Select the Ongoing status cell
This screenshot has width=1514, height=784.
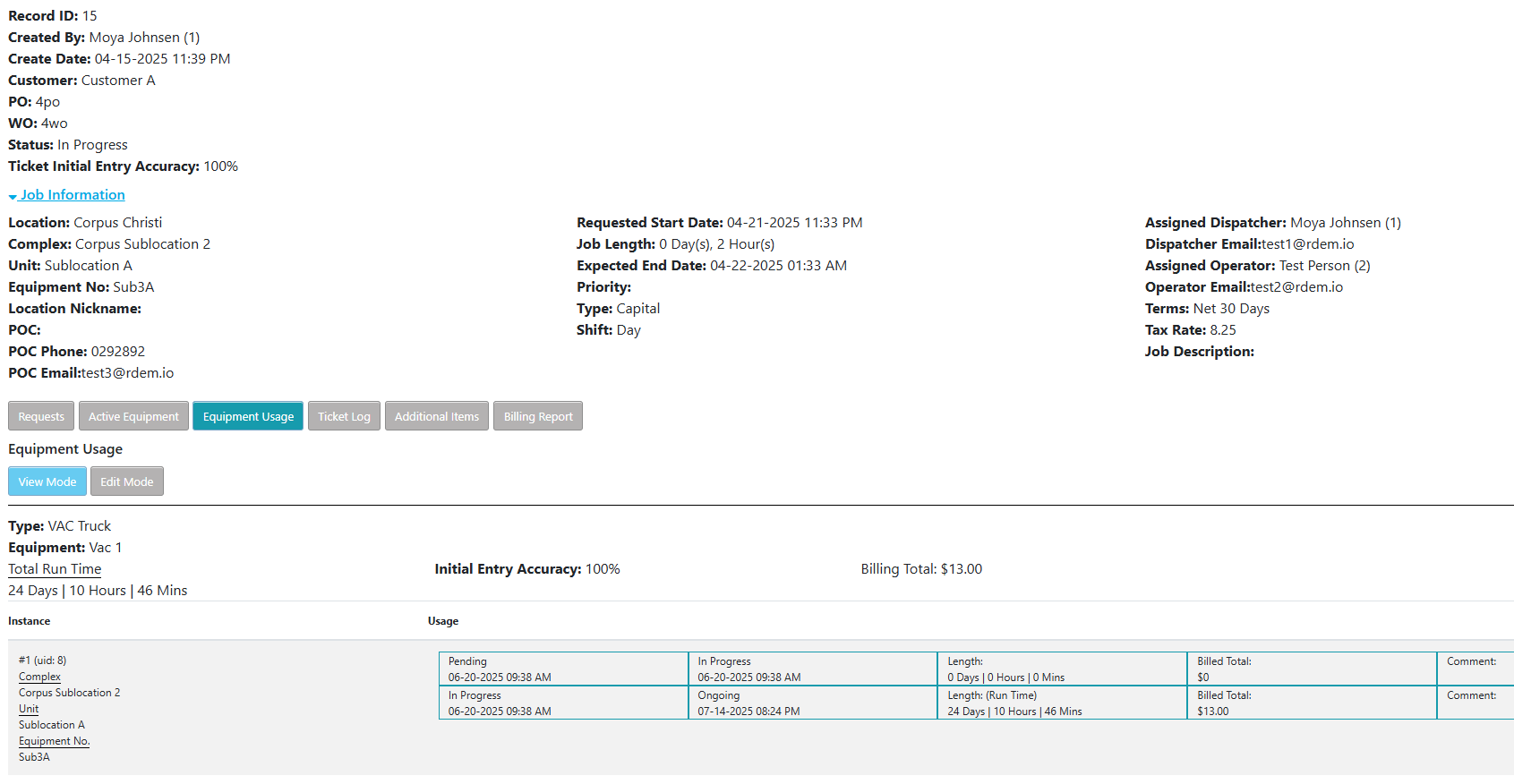tap(812, 703)
